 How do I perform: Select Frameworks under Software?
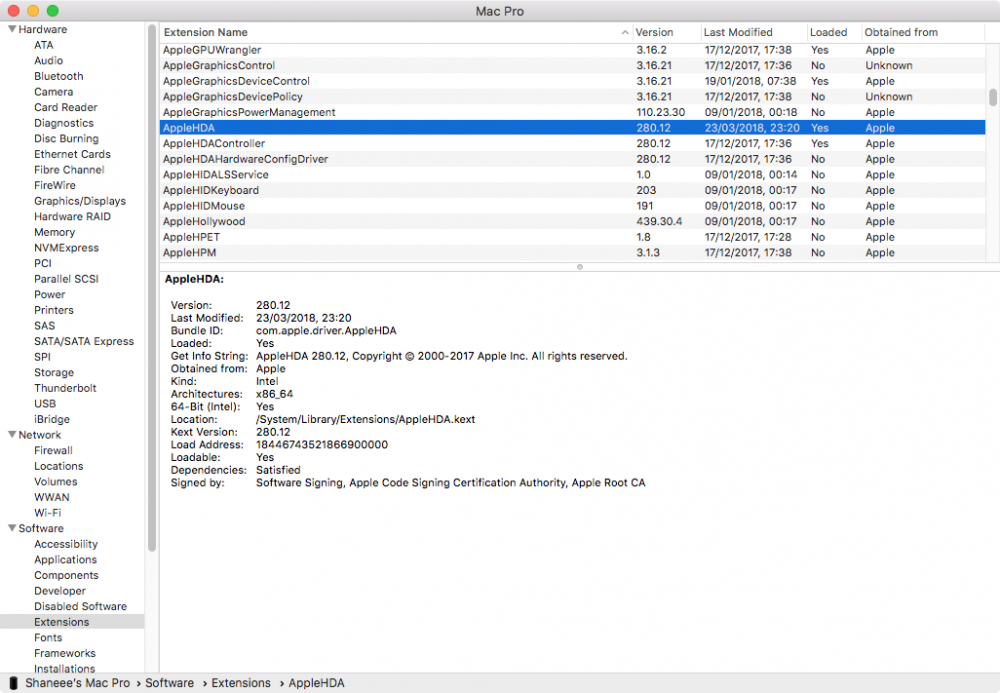65,653
